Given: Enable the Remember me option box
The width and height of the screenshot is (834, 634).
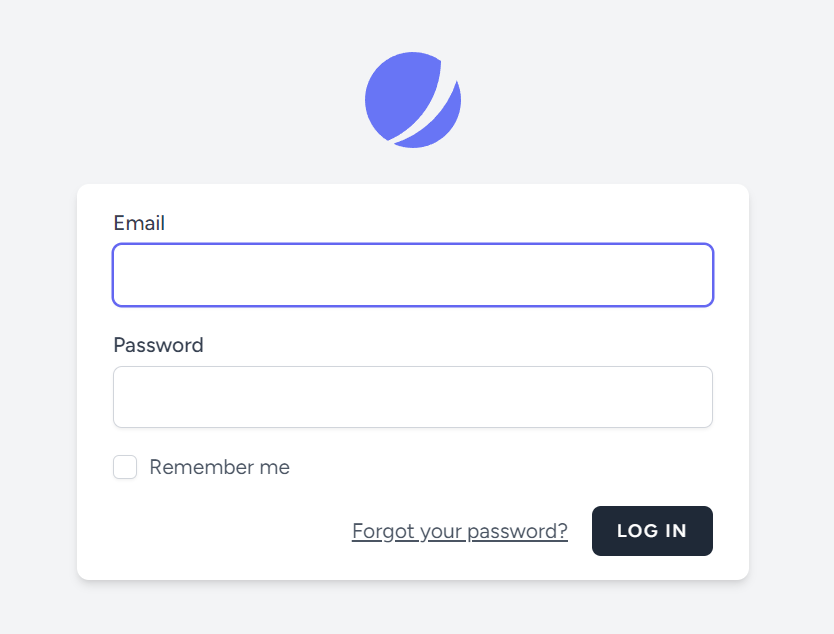Looking at the screenshot, I should point(125,467).
